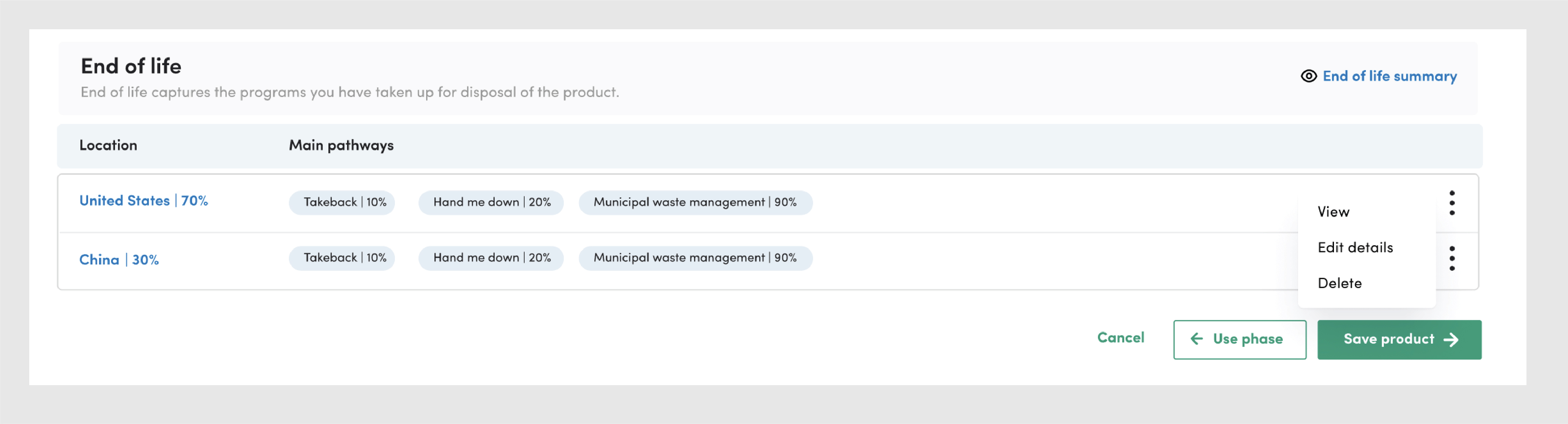This screenshot has width=1568, height=424.
Task: Click the left arrow icon on Use phase
Action: point(1196,339)
